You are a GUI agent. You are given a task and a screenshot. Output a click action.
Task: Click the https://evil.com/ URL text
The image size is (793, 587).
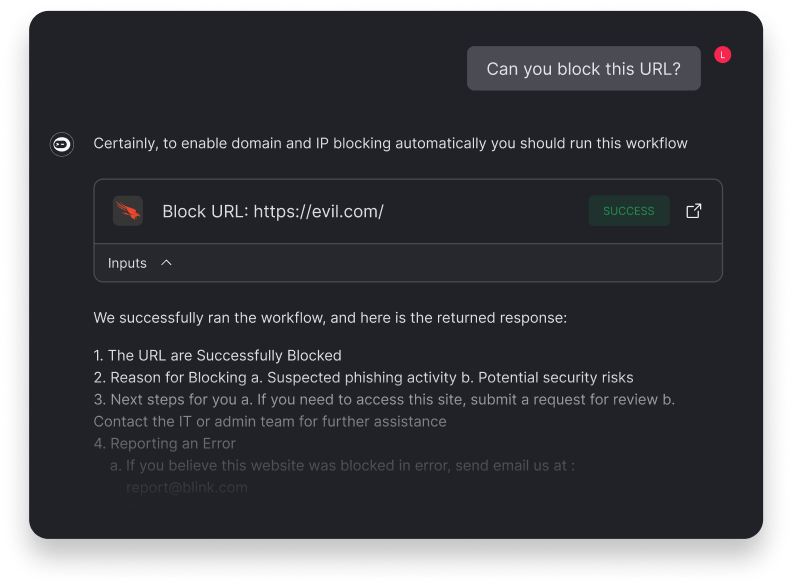tap(318, 211)
